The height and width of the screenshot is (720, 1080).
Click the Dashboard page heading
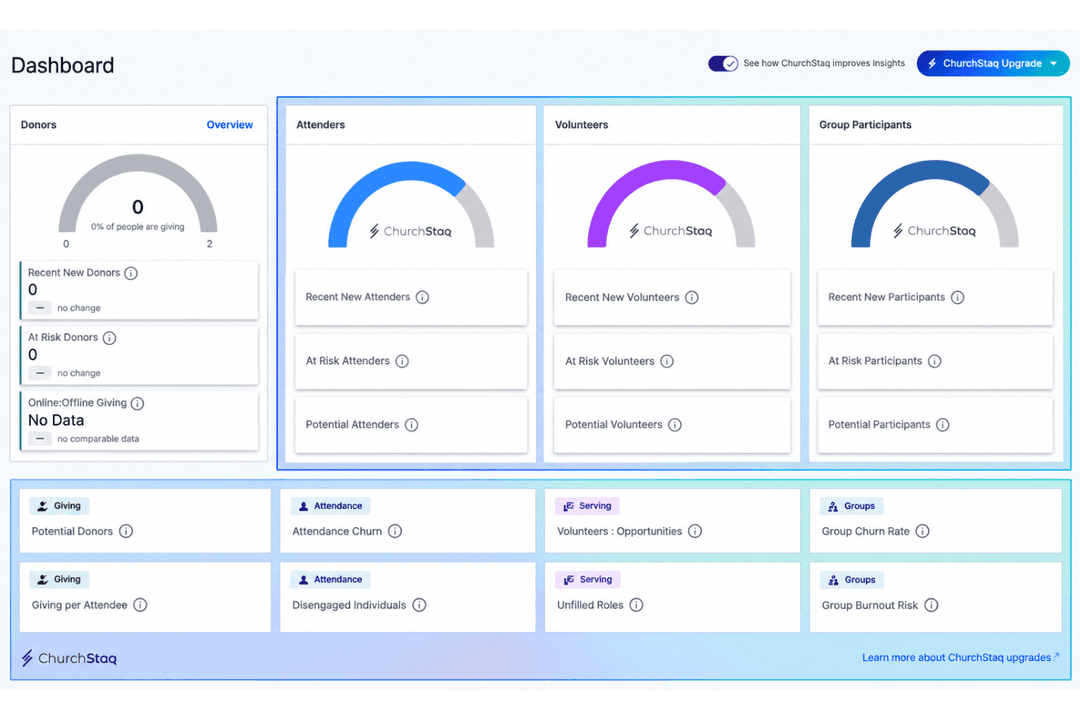click(x=63, y=65)
